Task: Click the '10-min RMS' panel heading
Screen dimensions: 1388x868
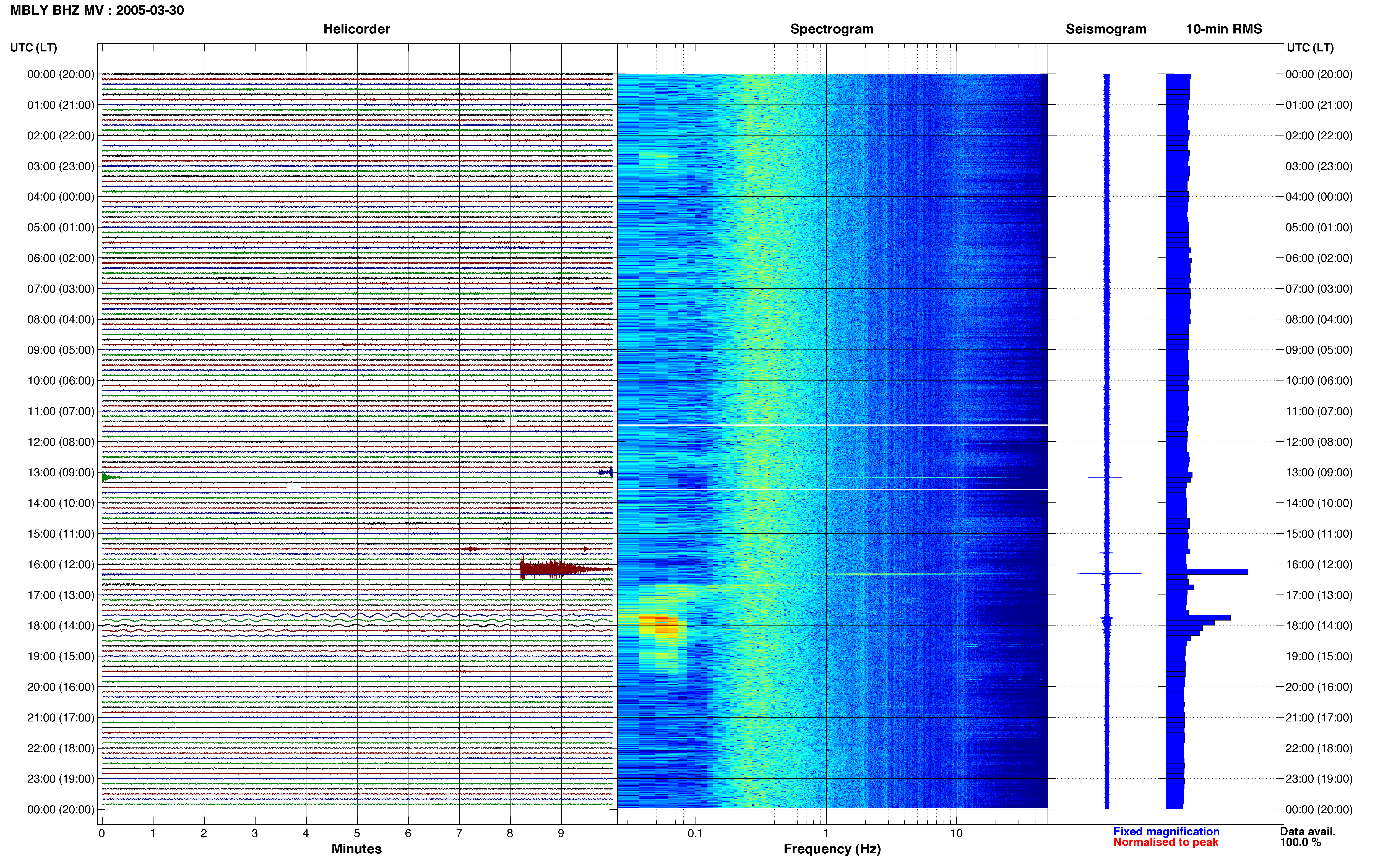Action: (x=1224, y=29)
